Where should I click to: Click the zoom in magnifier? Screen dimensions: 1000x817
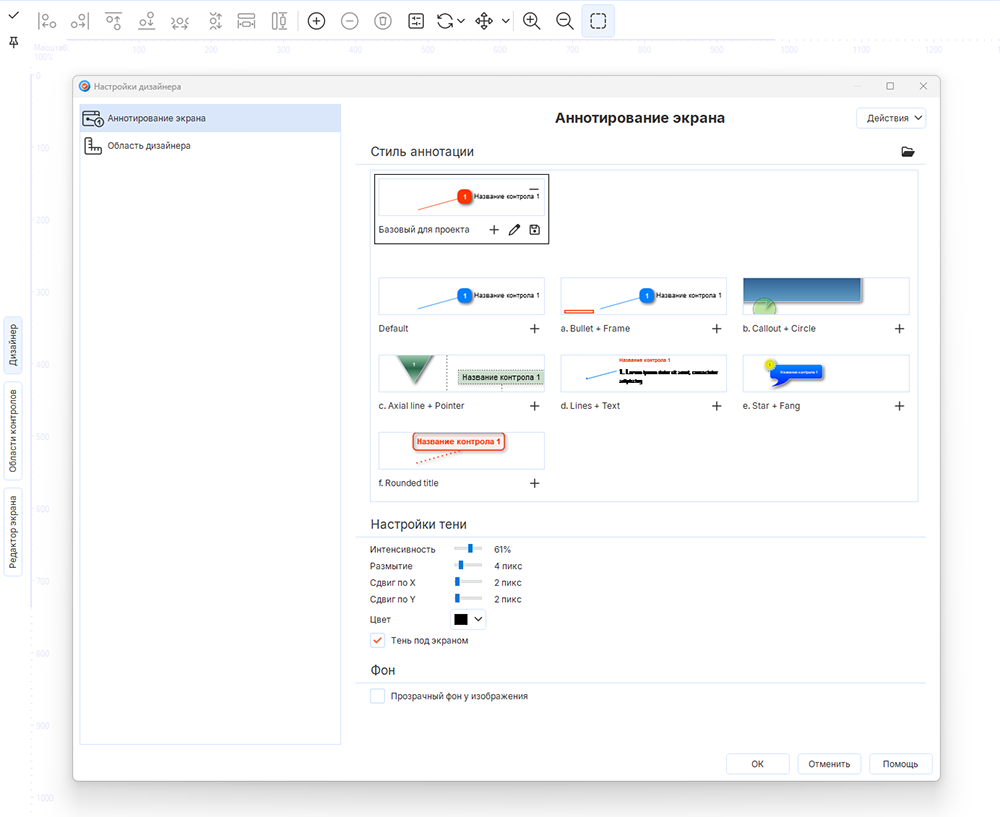(531, 21)
